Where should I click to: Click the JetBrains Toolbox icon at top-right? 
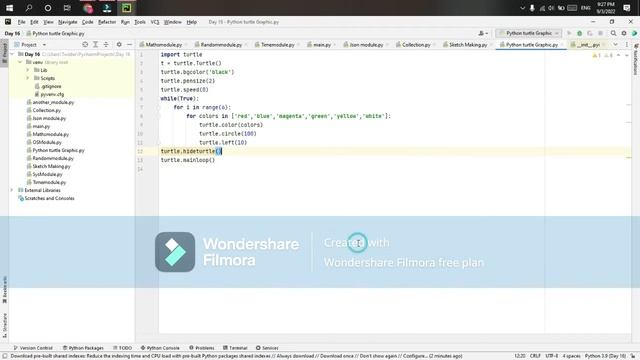coord(634,33)
